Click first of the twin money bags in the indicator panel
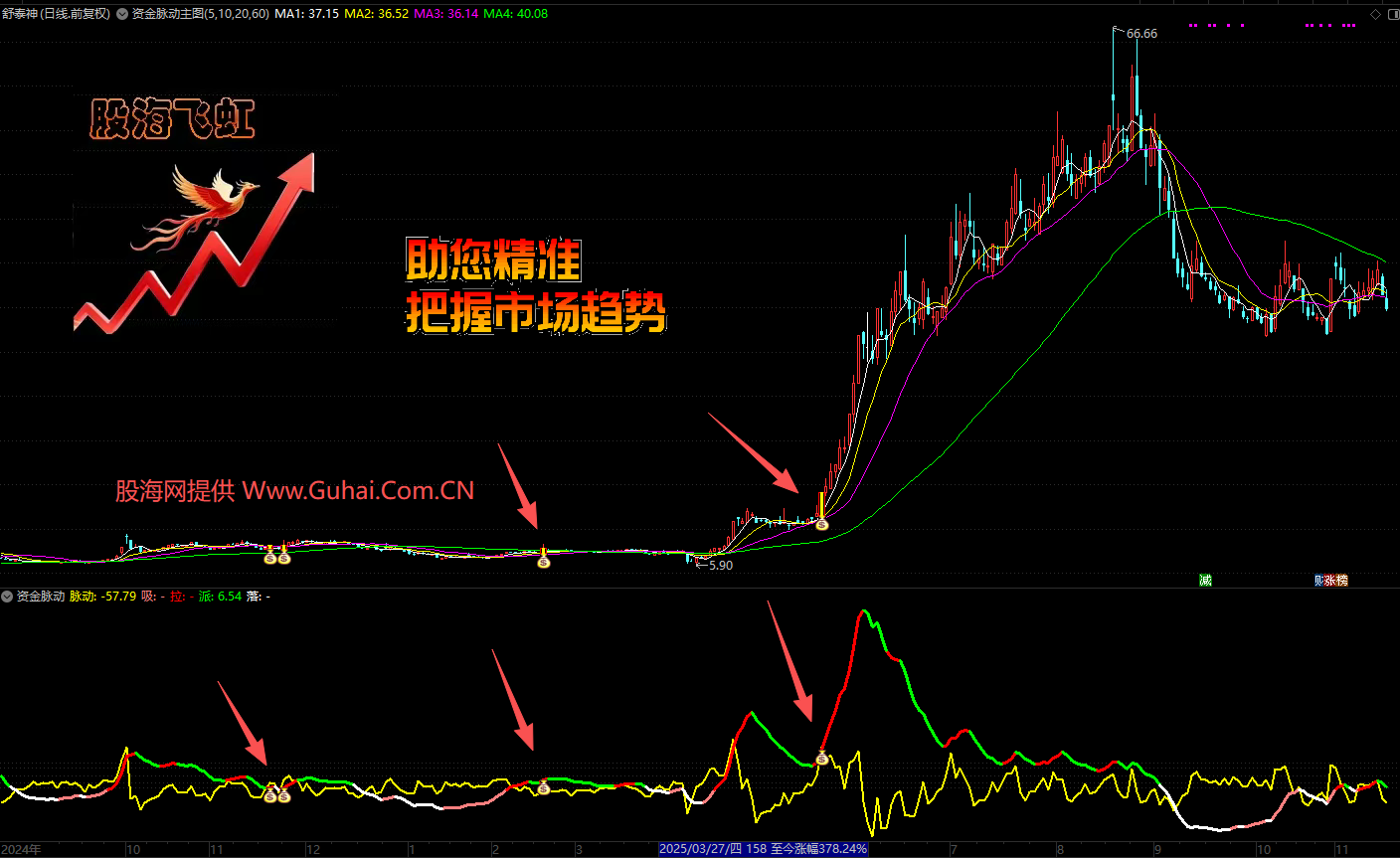The height and width of the screenshot is (858, 1400). 269,795
